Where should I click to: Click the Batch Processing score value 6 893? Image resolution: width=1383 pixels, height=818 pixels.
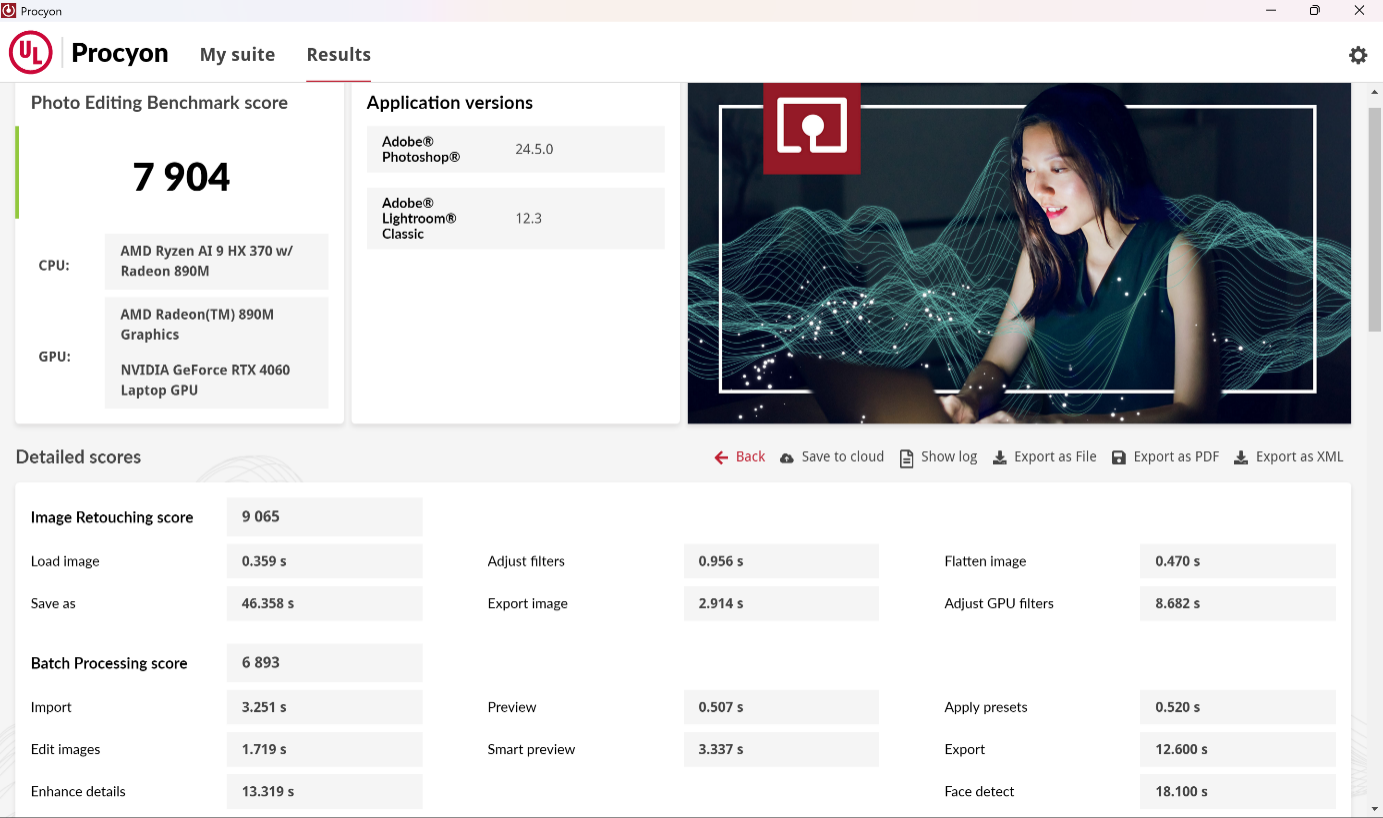261,663
